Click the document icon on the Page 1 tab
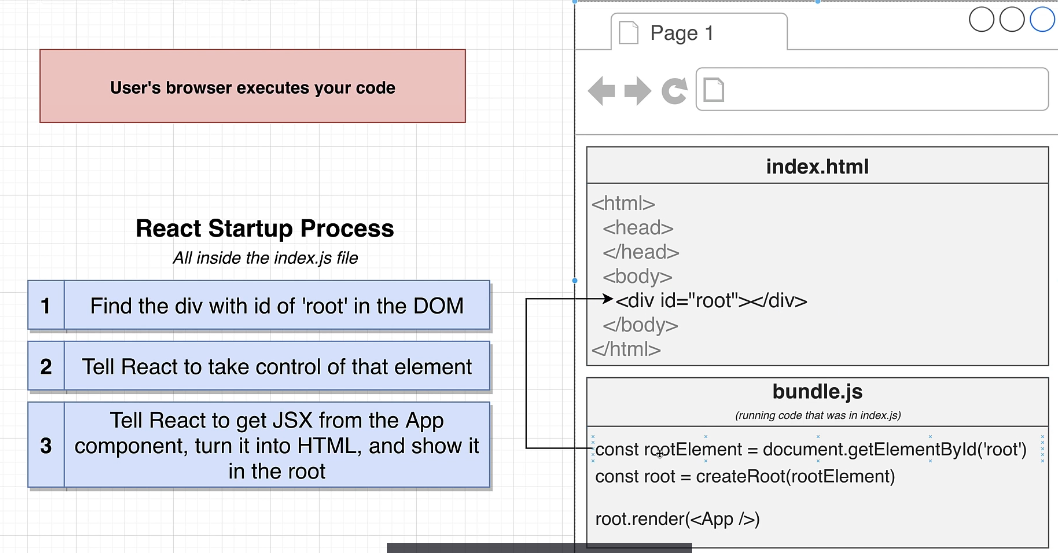 point(629,32)
